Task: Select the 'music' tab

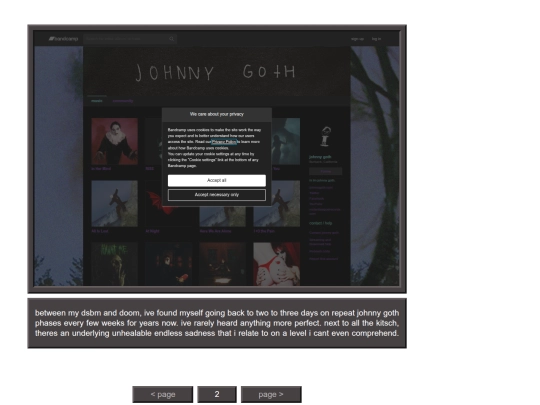Action: coord(97,101)
